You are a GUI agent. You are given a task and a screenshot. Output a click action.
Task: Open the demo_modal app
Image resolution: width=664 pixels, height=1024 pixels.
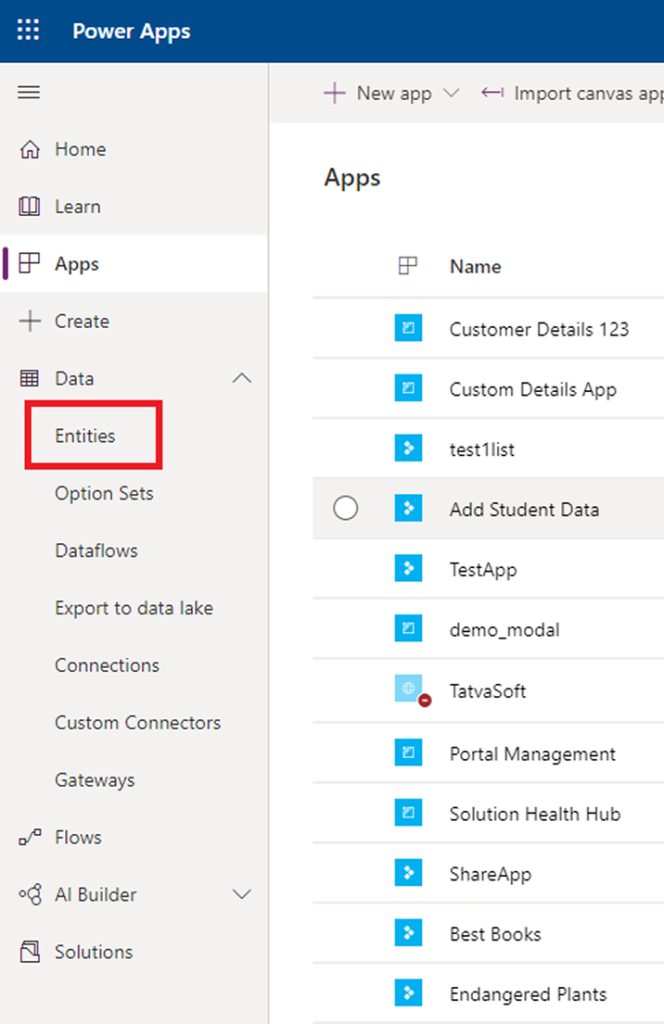(505, 630)
